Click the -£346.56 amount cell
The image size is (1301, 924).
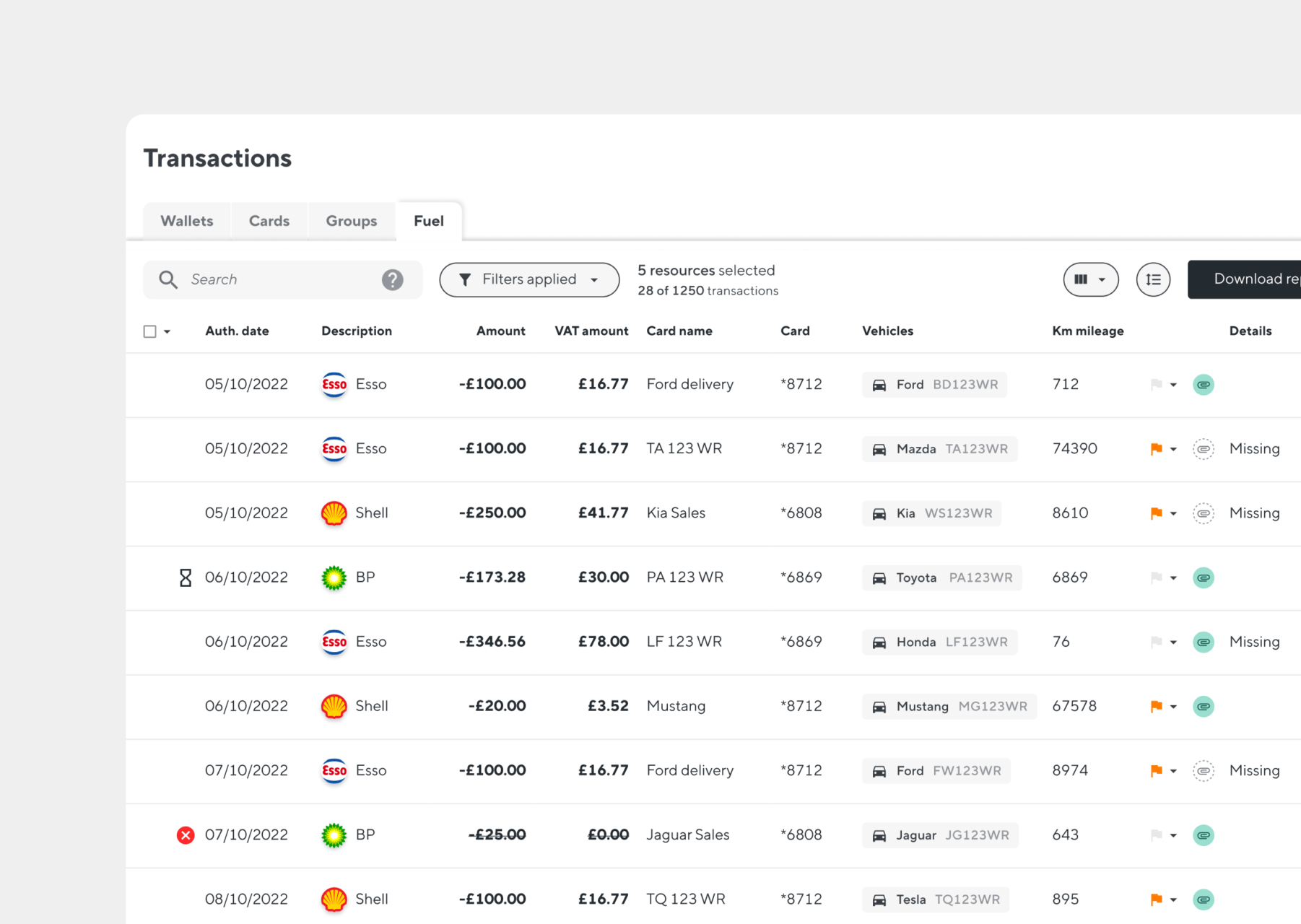492,642
